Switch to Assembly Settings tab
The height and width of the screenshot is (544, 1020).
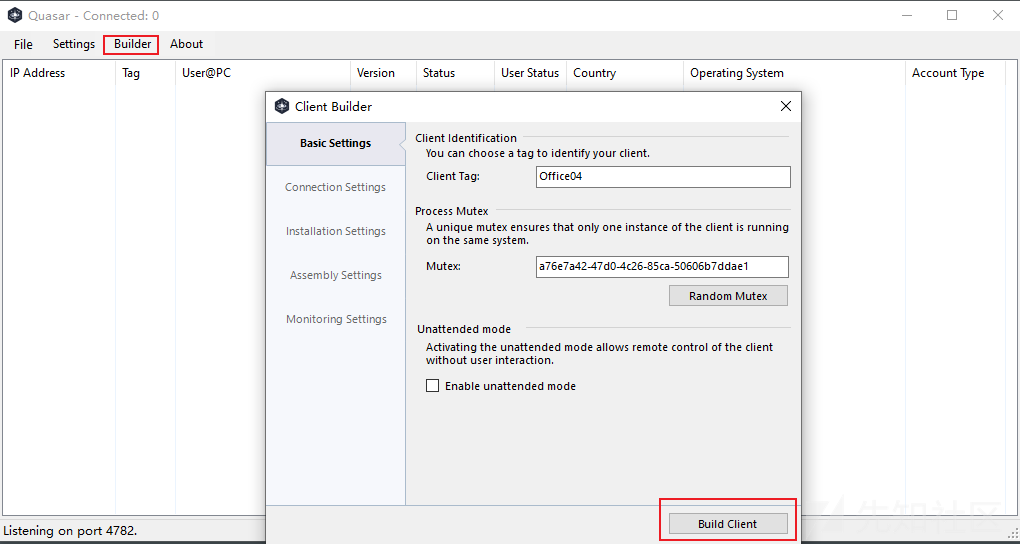[x=336, y=275]
